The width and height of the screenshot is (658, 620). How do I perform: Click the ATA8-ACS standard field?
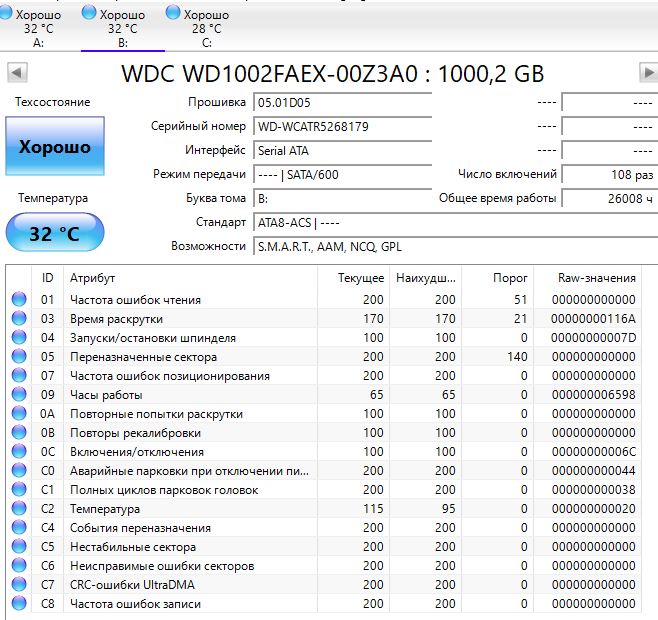(456, 222)
